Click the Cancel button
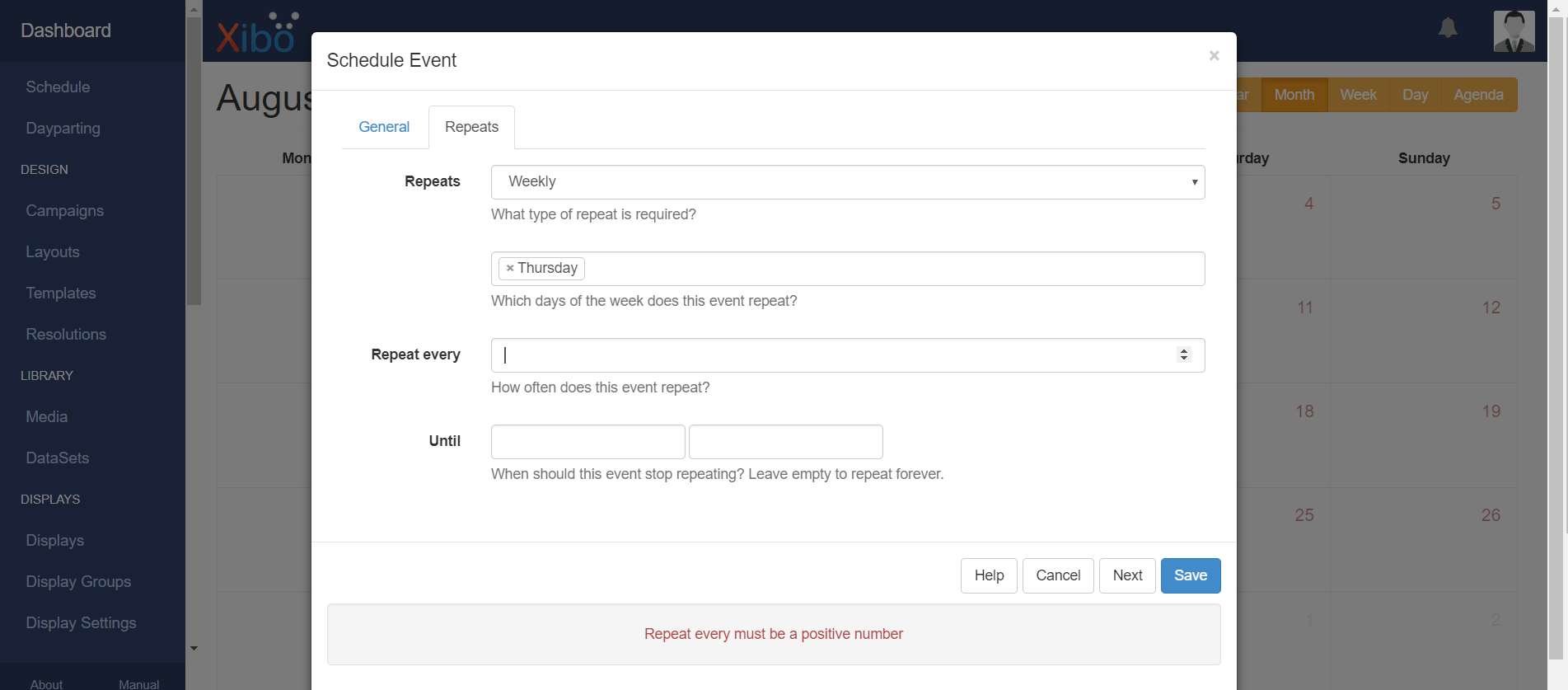 coord(1058,575)
